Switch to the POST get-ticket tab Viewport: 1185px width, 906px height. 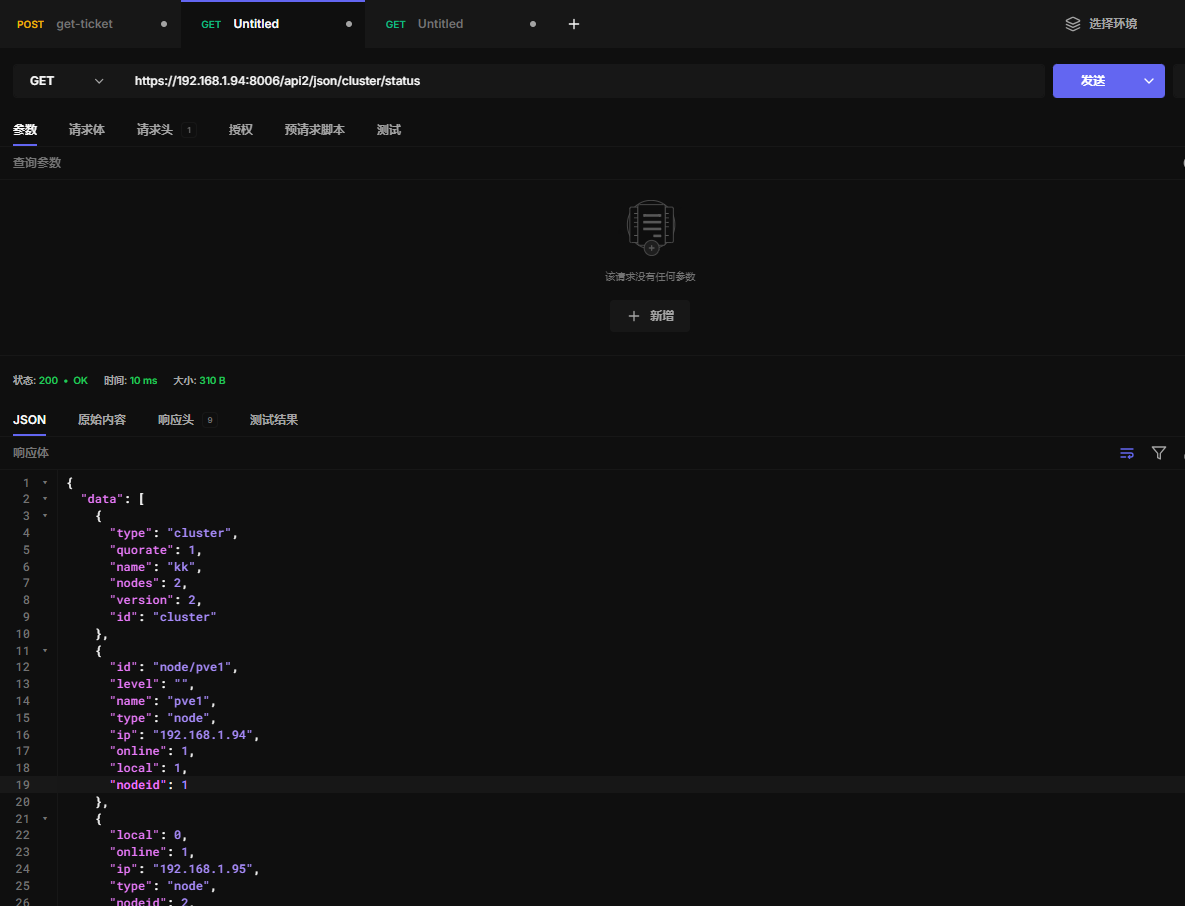coord(84,24)
